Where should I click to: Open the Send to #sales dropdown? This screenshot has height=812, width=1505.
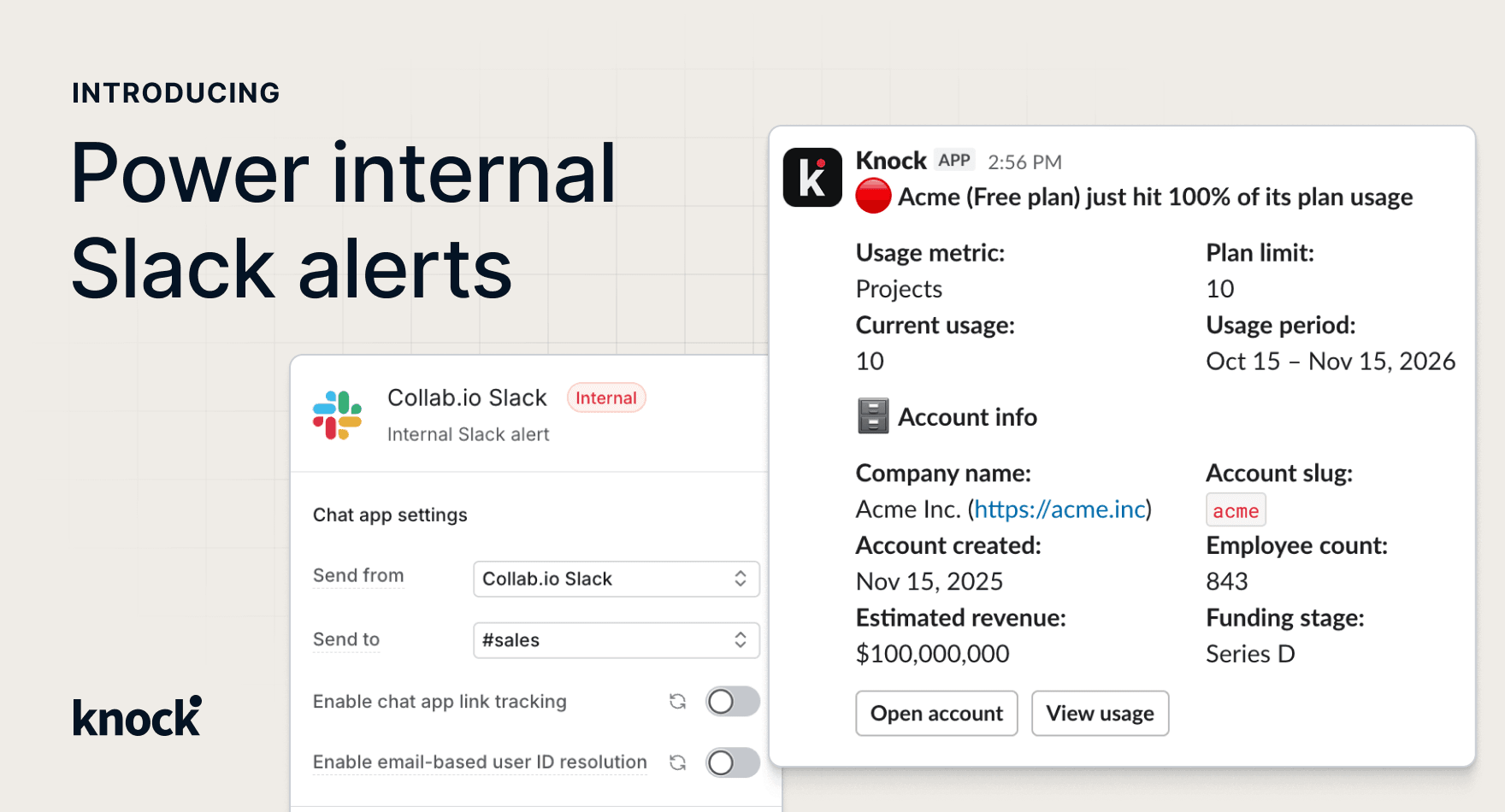click(617, 640)
